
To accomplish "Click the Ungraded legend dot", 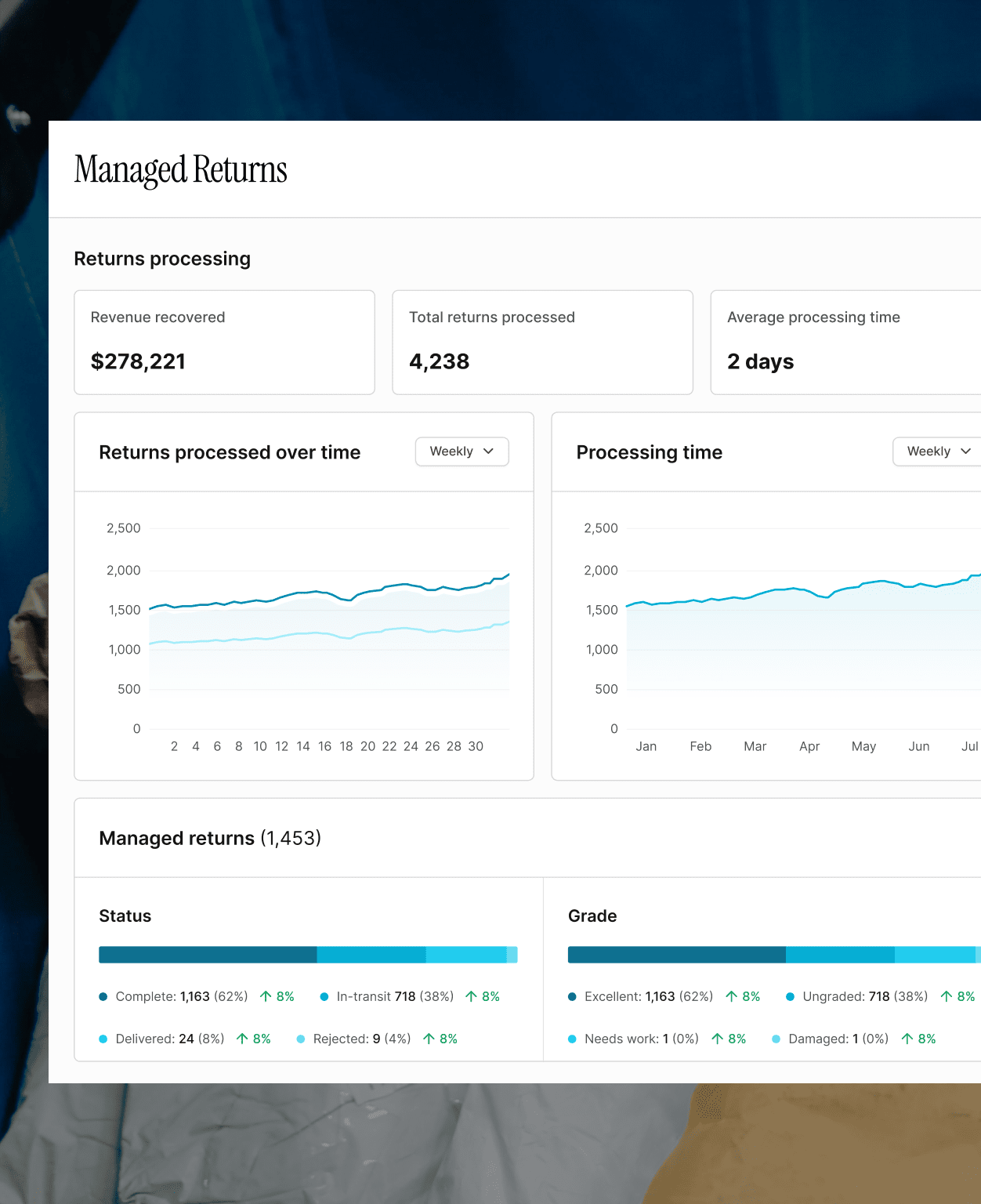I will 790,997.
